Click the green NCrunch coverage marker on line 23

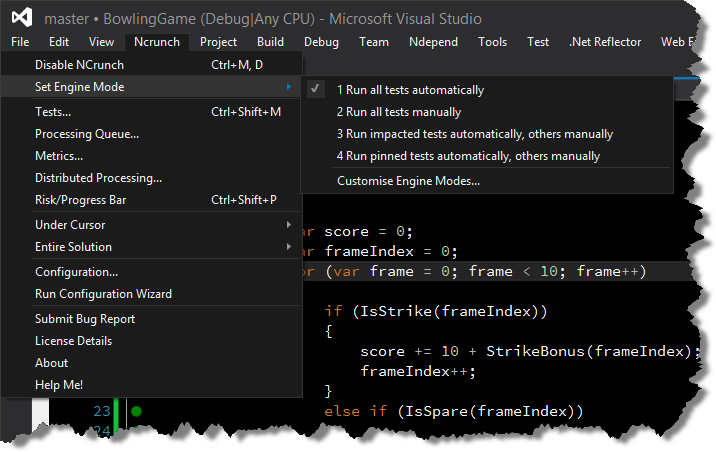coord(136,411)
